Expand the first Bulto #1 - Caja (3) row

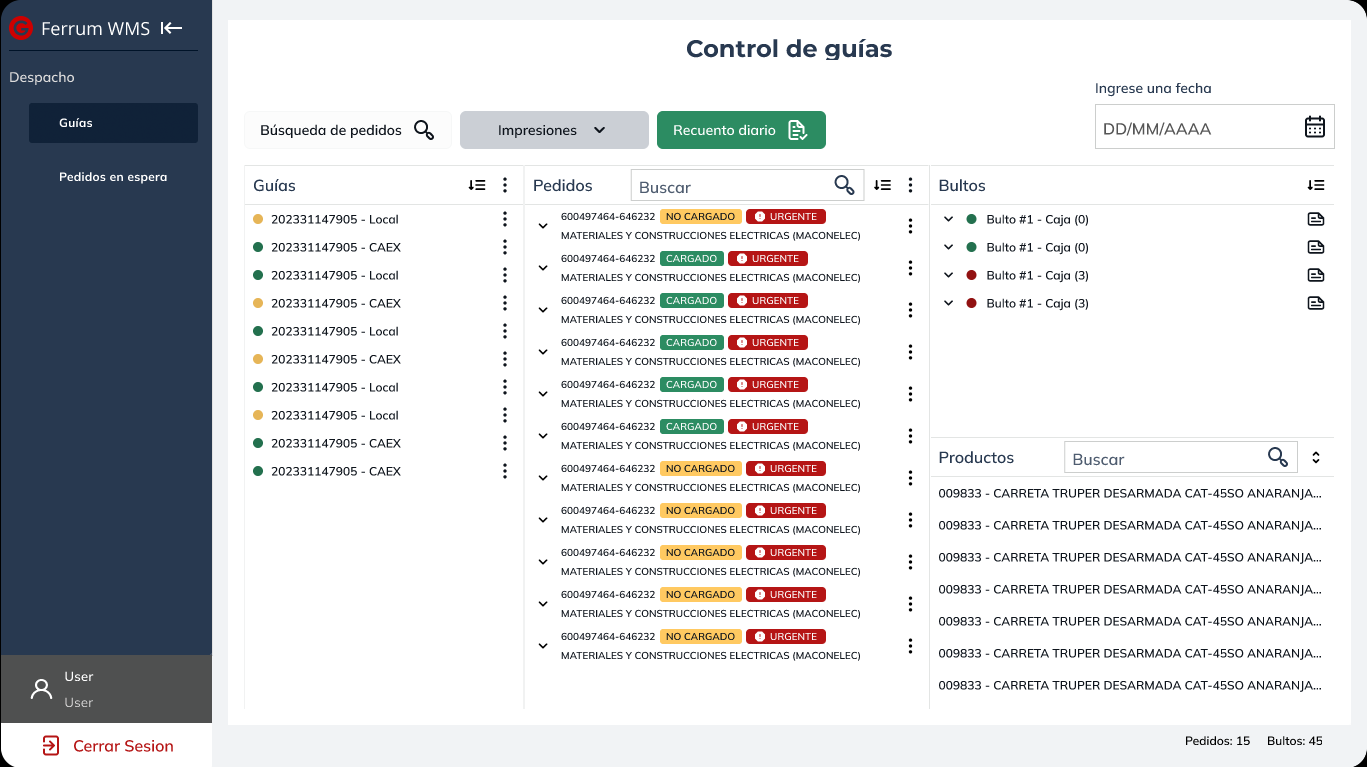click(949, 275)
